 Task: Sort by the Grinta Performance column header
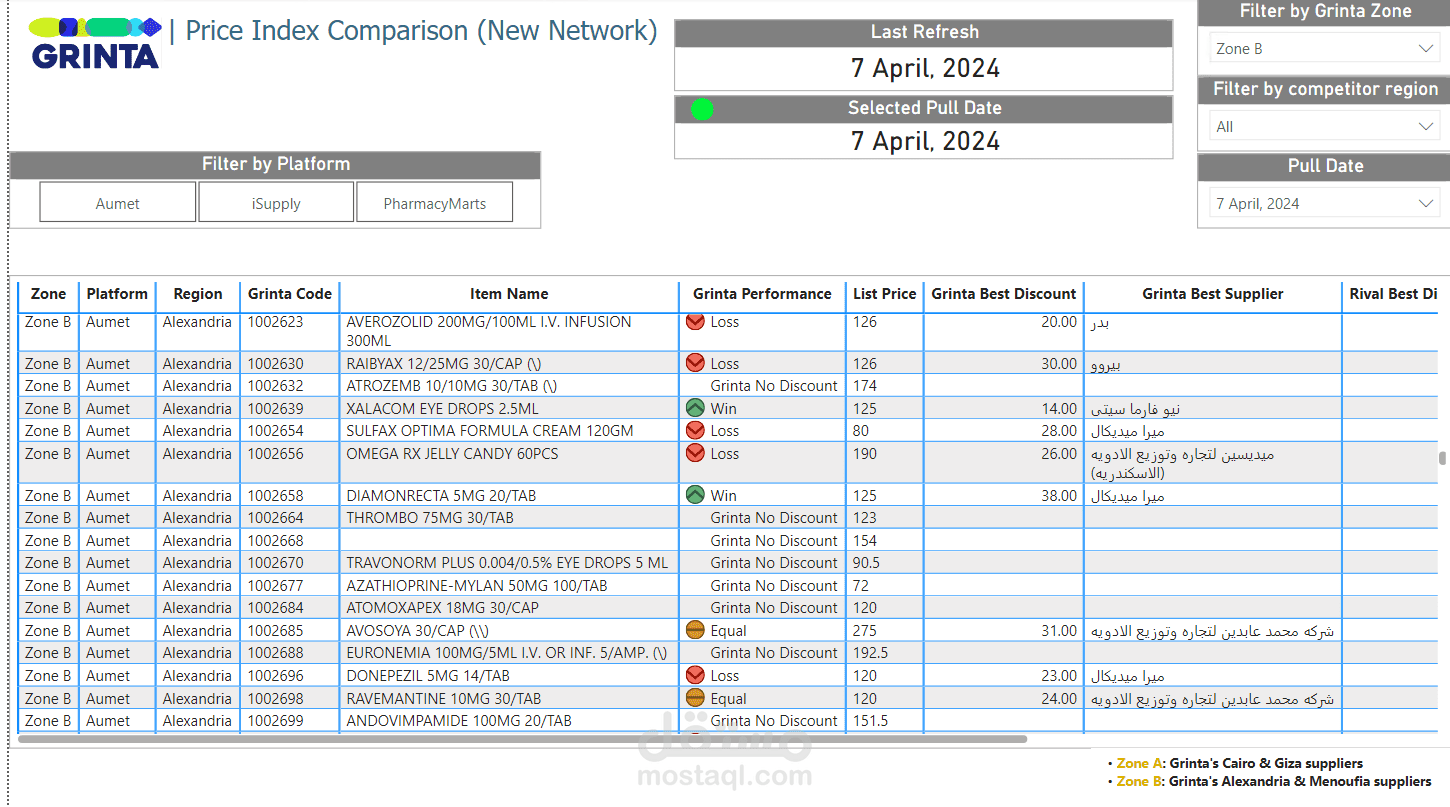pyautogui.click(x=762, y=294)
